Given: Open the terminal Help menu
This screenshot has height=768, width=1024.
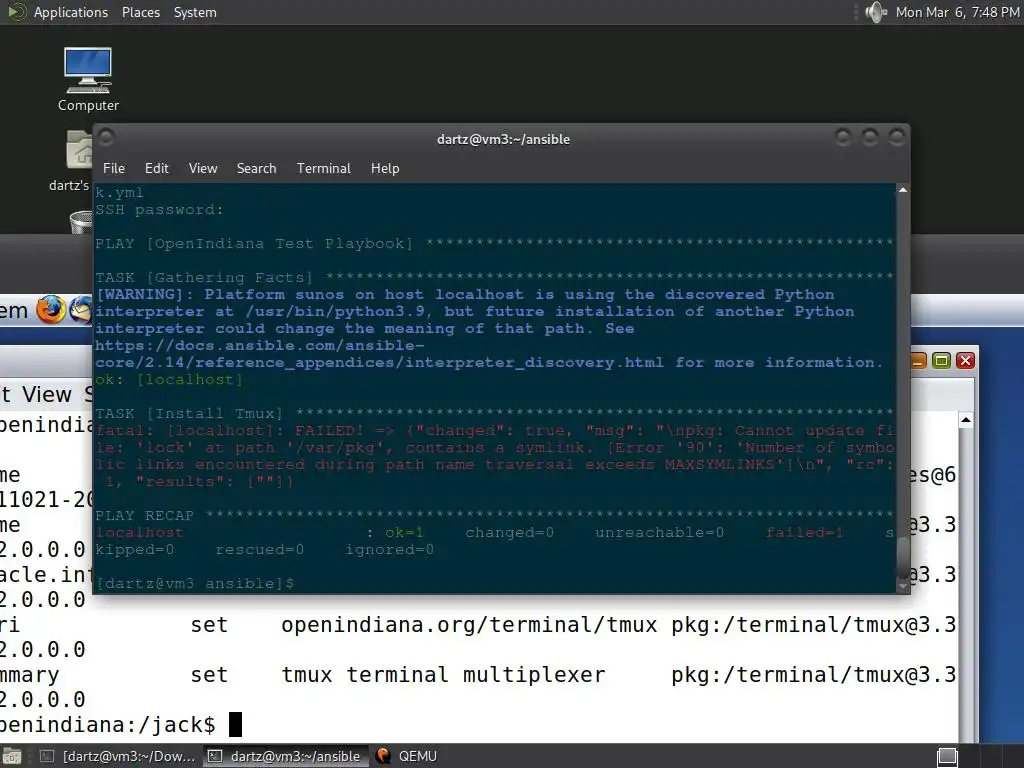Looking at the screenshot, I should 385,168.
